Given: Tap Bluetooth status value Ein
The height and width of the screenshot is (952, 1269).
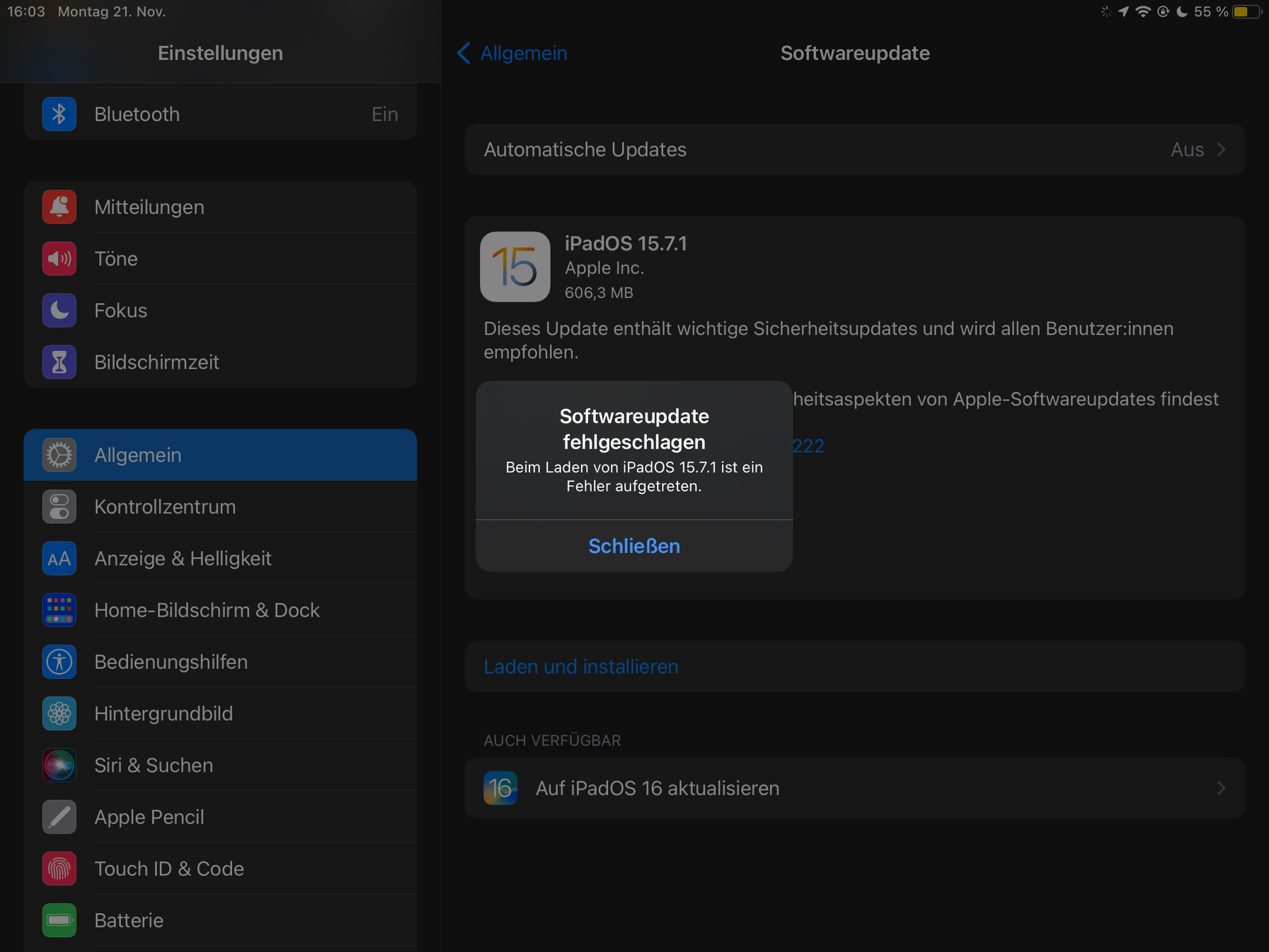Looking at the screenshot, I should (385, 114).
